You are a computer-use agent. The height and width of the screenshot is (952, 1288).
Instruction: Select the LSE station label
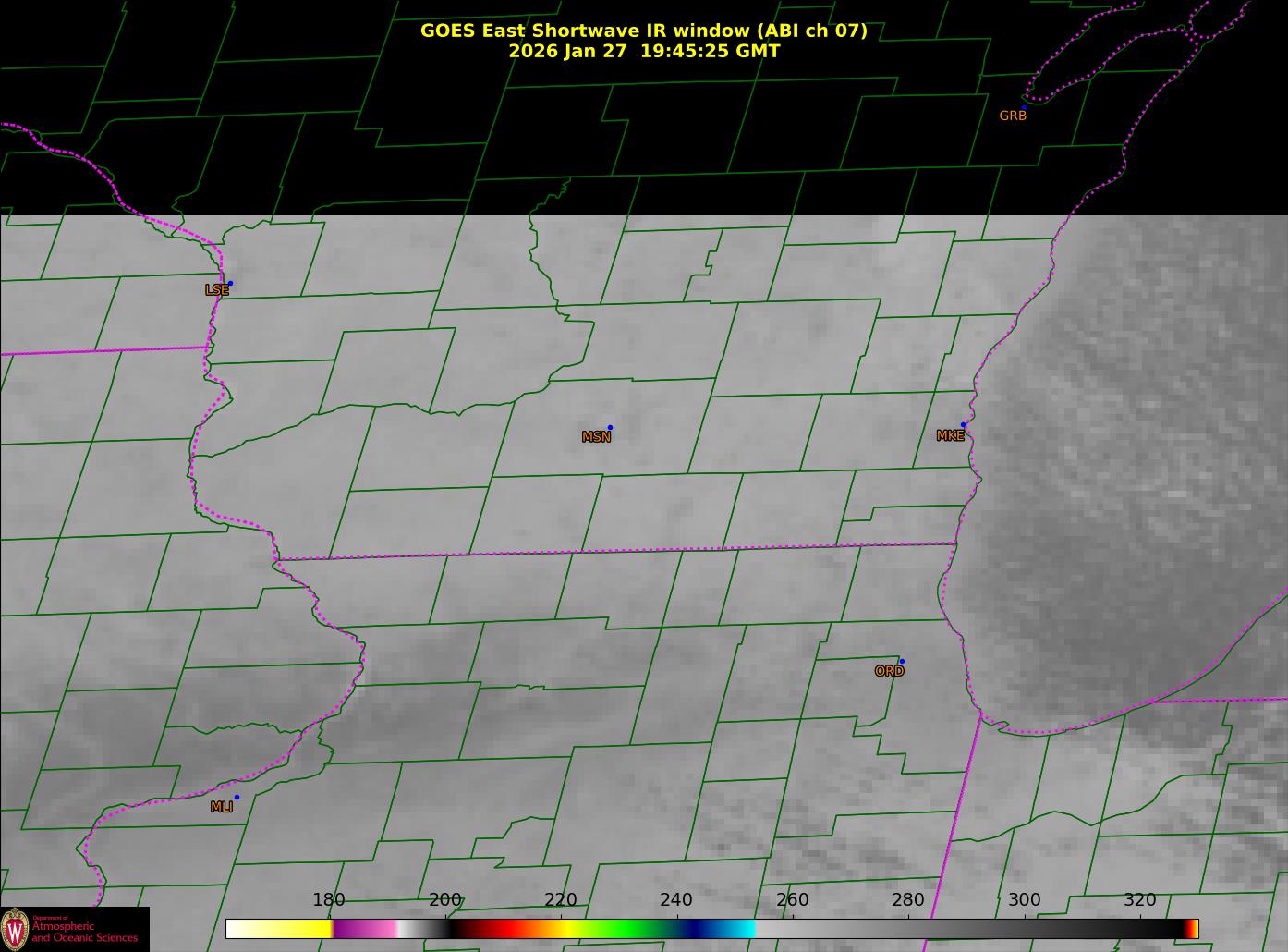[217, 290]
